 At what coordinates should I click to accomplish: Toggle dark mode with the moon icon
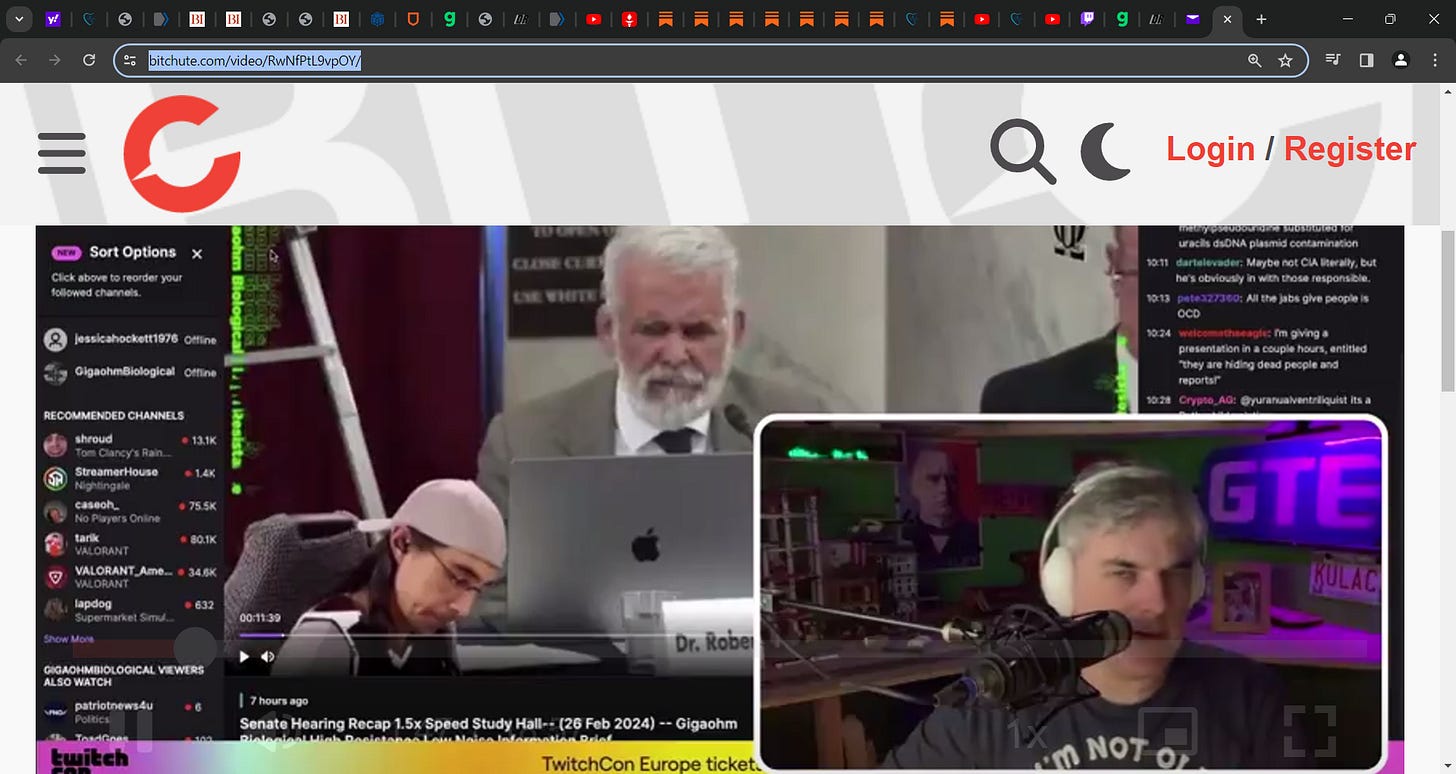[x=1105, y=152]
